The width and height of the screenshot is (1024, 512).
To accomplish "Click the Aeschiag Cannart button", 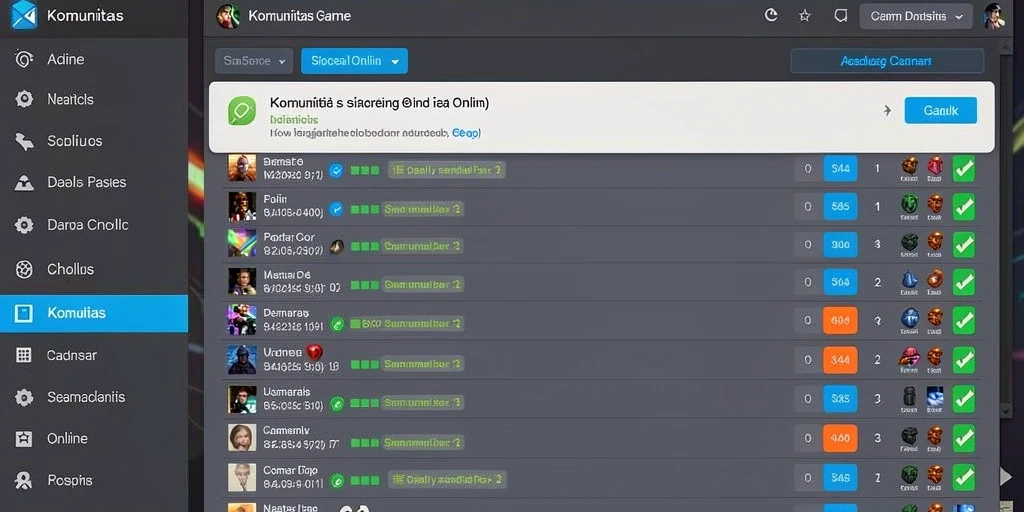I will [887, 61].
